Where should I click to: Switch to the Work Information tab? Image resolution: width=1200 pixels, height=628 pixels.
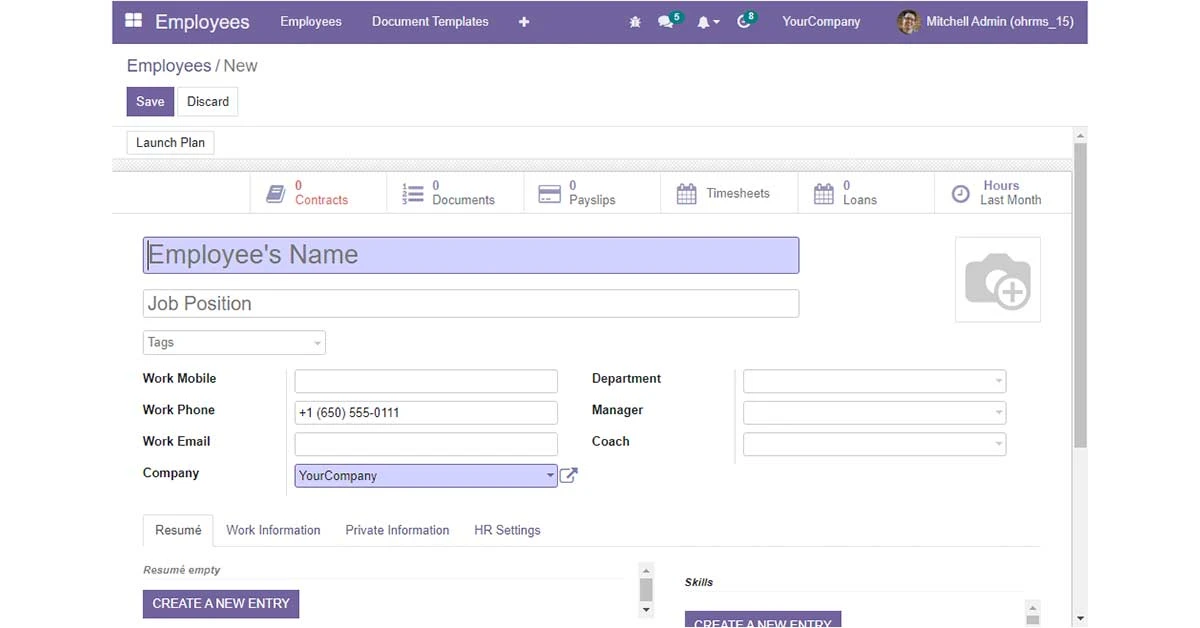pyautogui.click(x=272, y=530)
